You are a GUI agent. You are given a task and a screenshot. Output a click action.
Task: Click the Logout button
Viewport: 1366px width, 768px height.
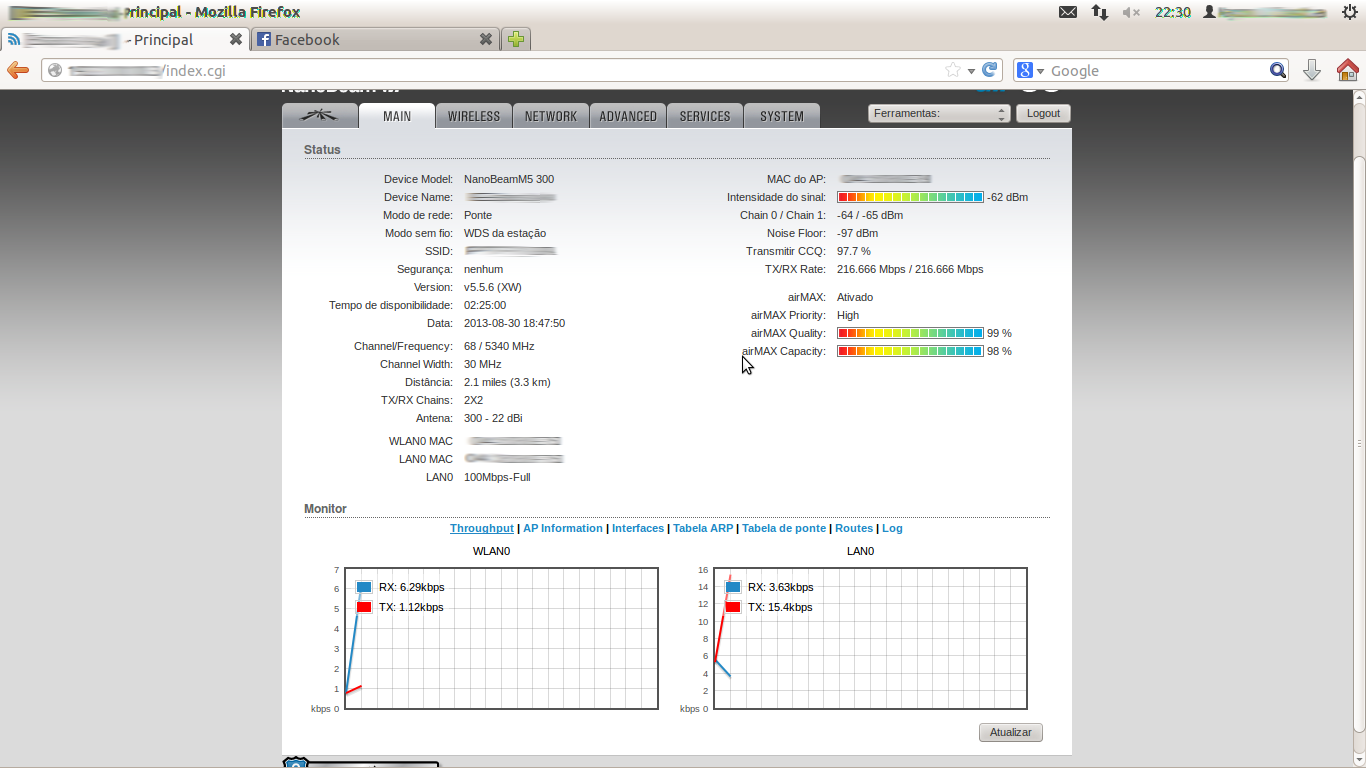1043,114
